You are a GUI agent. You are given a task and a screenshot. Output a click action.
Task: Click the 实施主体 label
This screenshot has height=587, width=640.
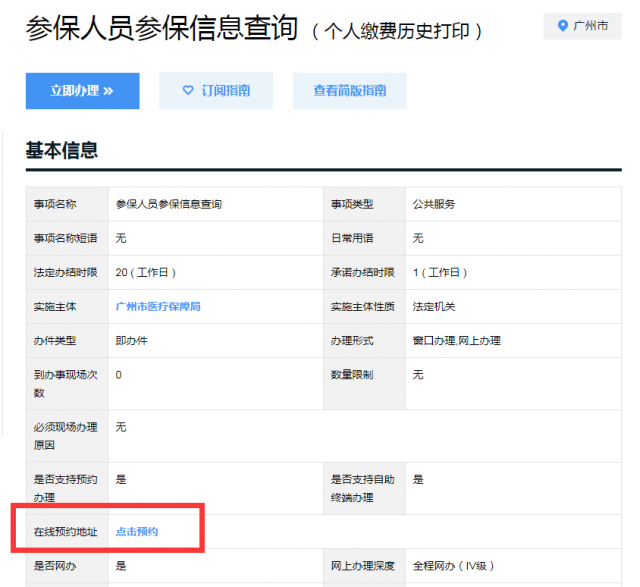55,307
